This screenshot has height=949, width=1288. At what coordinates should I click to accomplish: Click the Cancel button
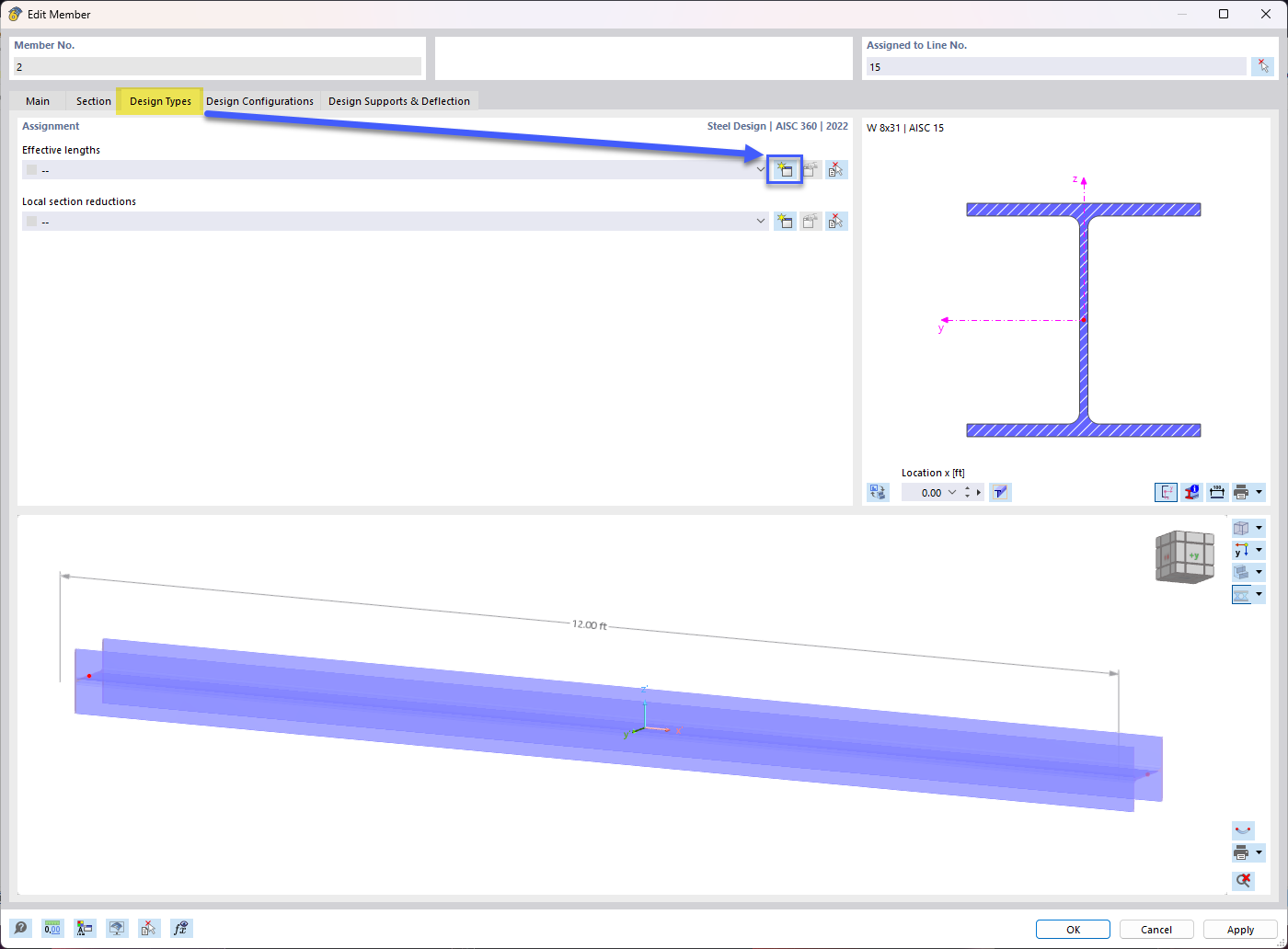pyautogui.click(x=1156, y=930)
